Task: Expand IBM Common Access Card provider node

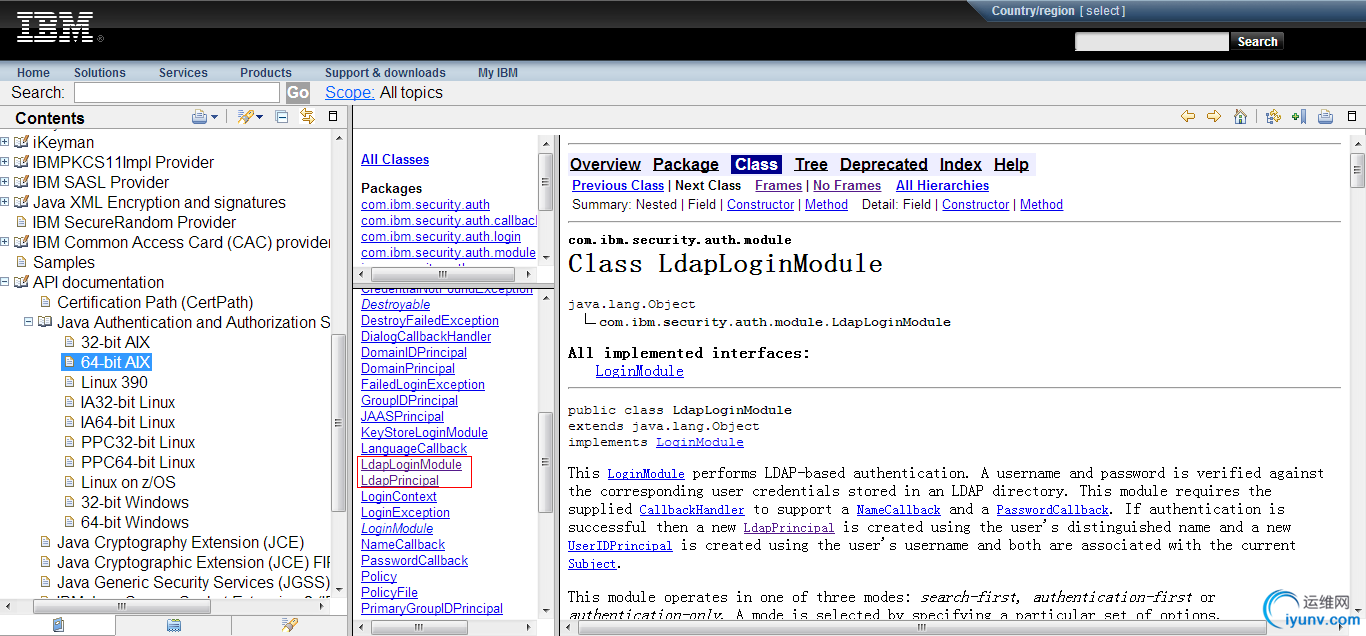Action: click(x=5, y=242)
